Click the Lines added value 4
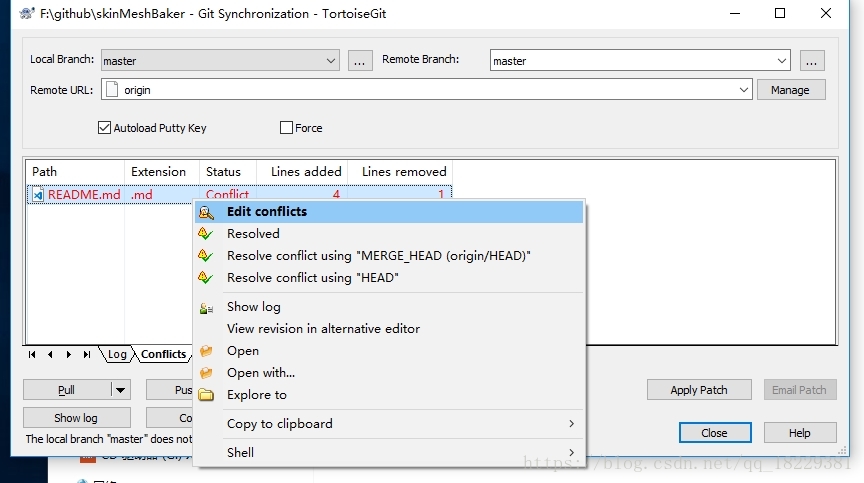The width and height of the screenshot is (864, 483). click(336, 194)
